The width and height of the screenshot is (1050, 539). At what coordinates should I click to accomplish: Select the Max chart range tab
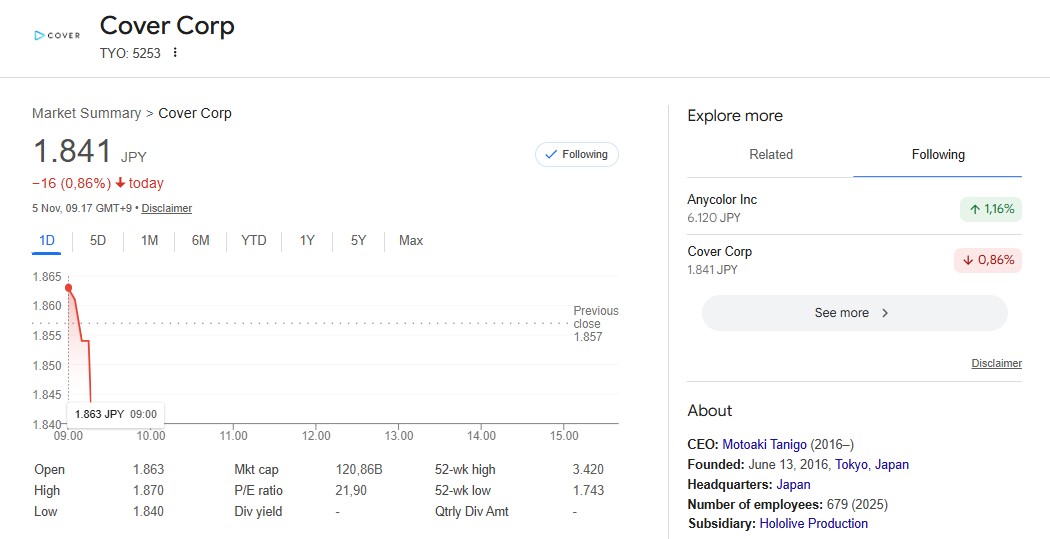pyautogui.click(x=410, y=240)
